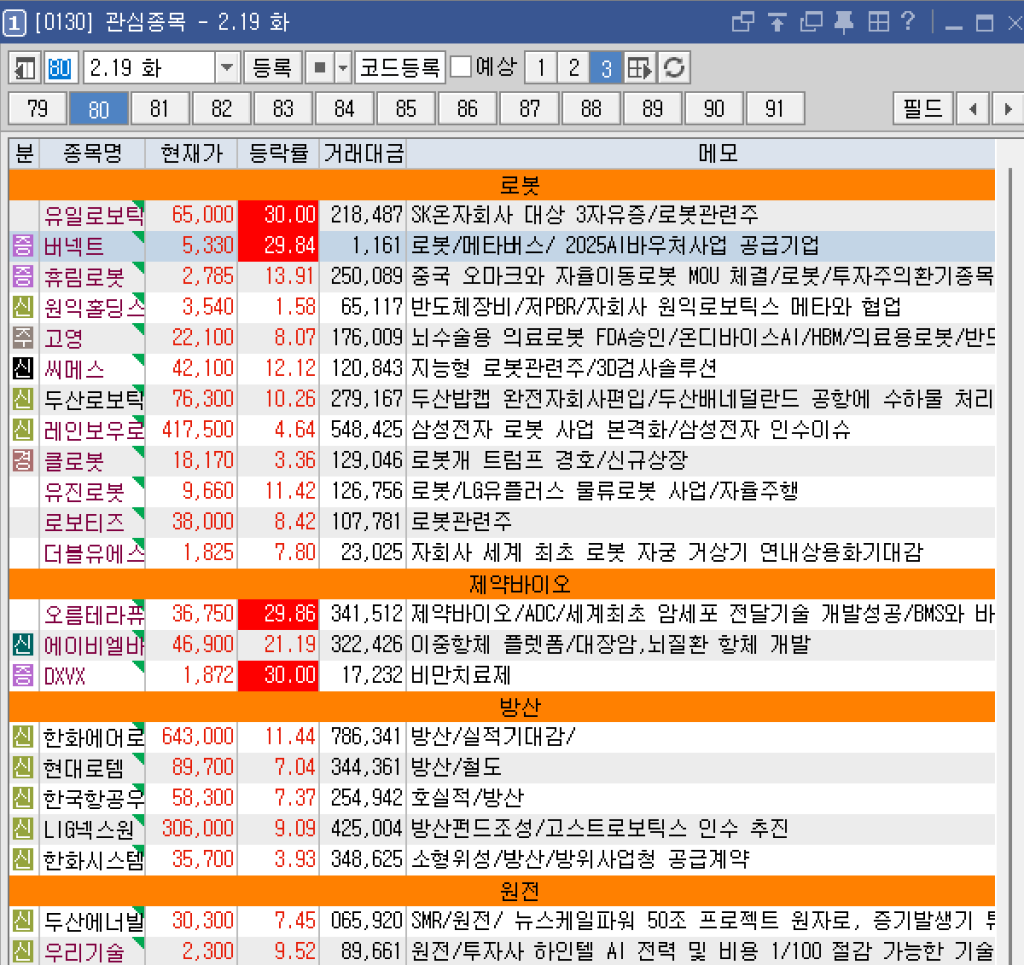Click the refresh icon

pos(674,67)
